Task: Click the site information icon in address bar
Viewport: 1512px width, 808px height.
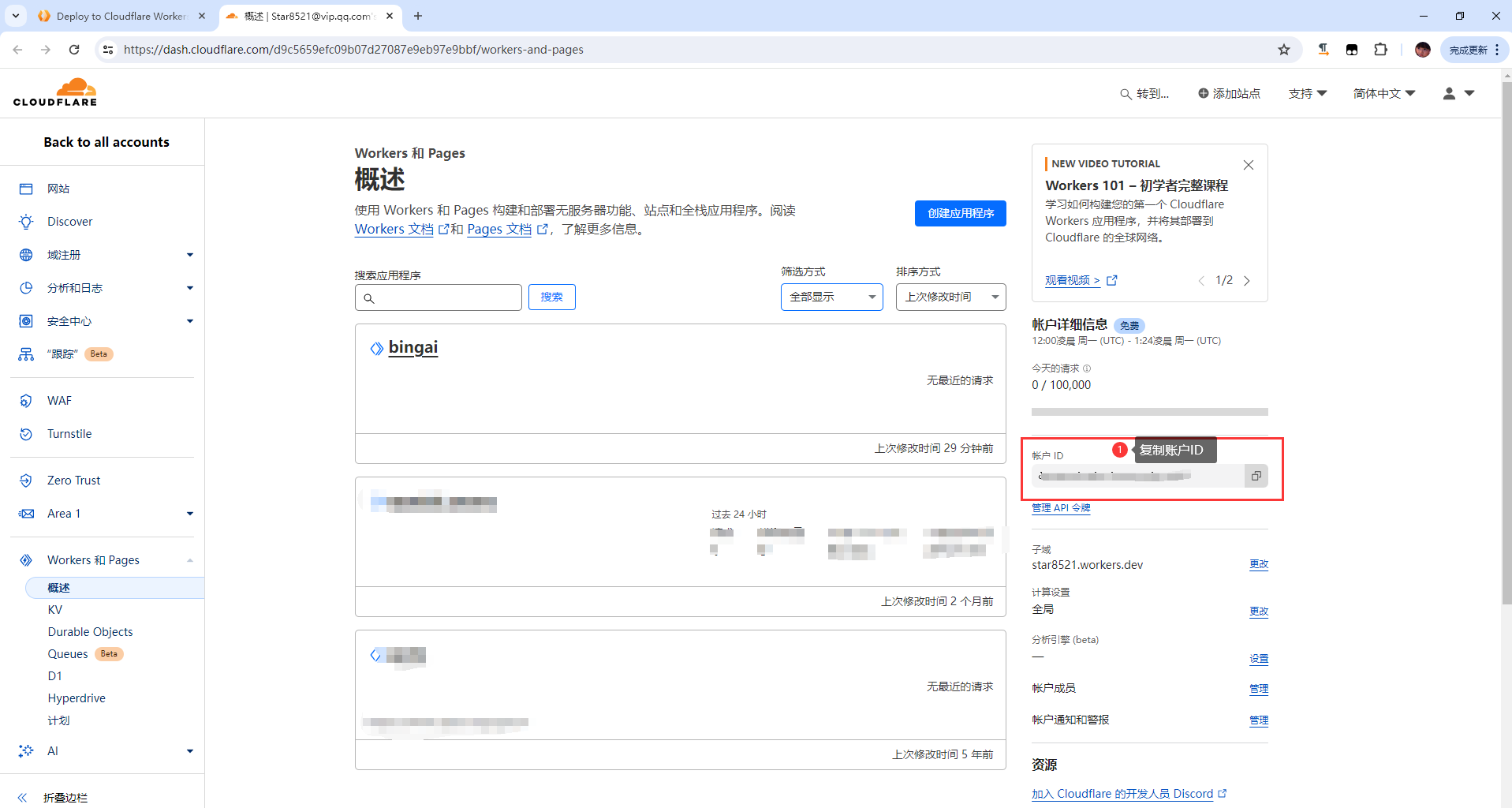Action: pos(108,50)
